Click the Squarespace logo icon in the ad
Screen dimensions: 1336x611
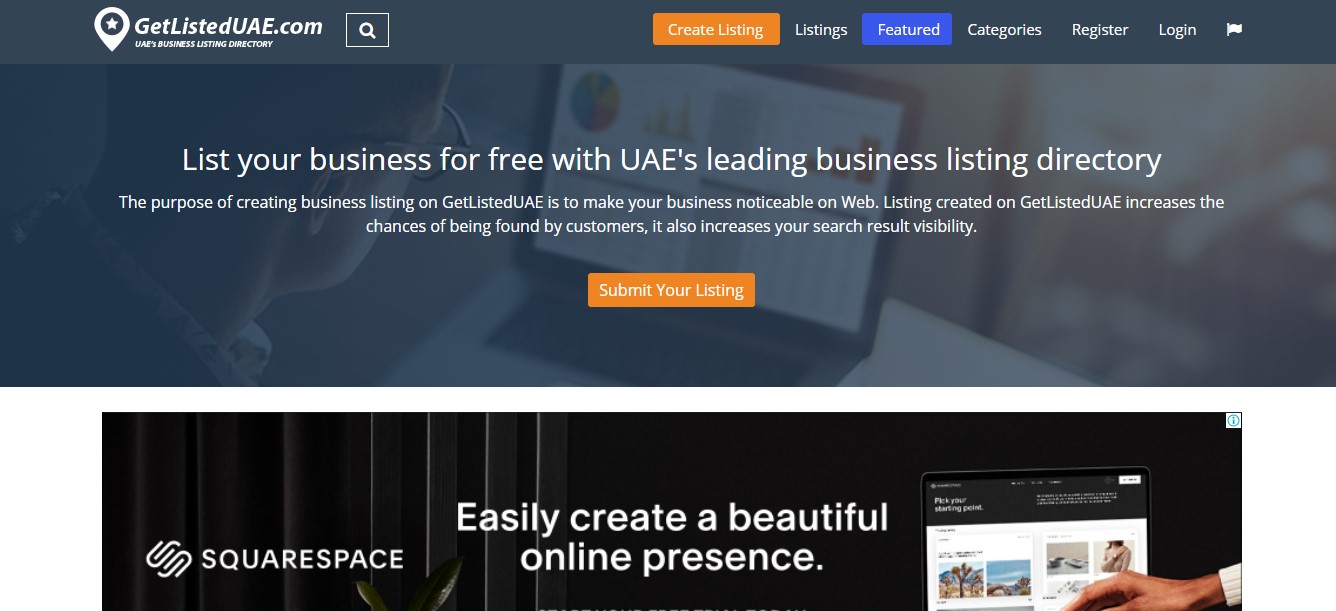tap(169, 558)
